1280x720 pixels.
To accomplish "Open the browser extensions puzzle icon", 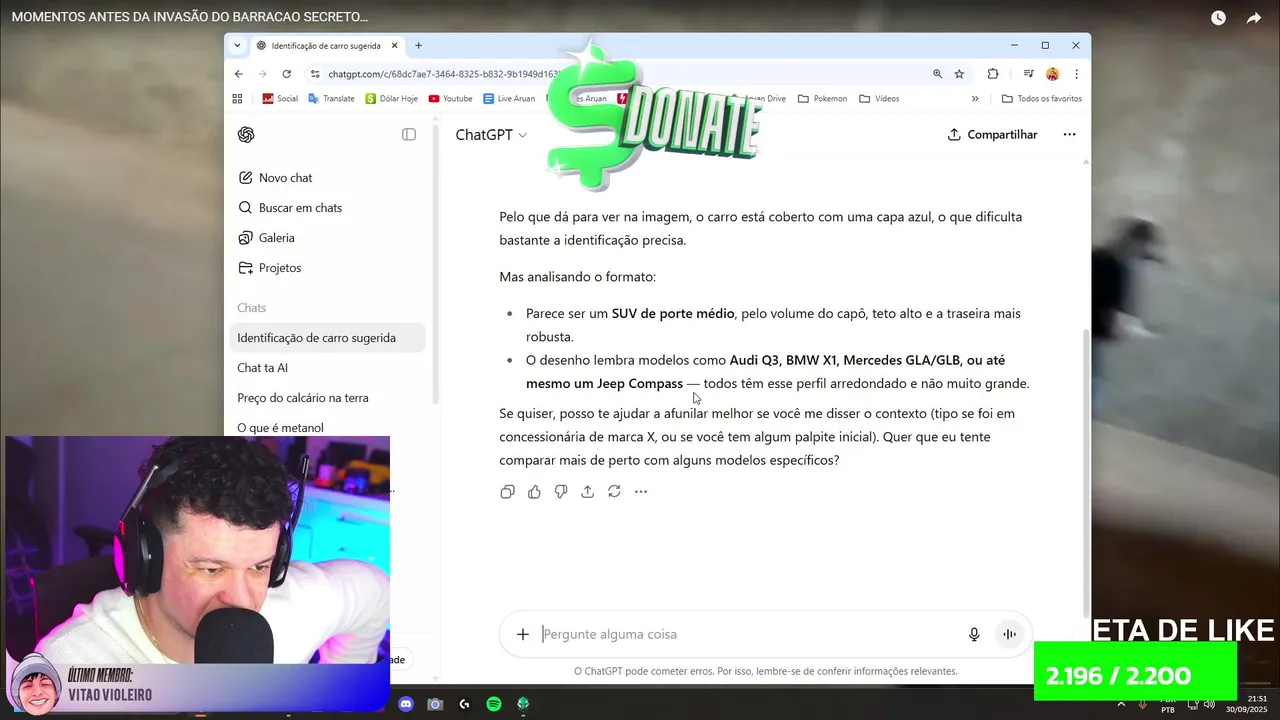I will pos(993,74).
